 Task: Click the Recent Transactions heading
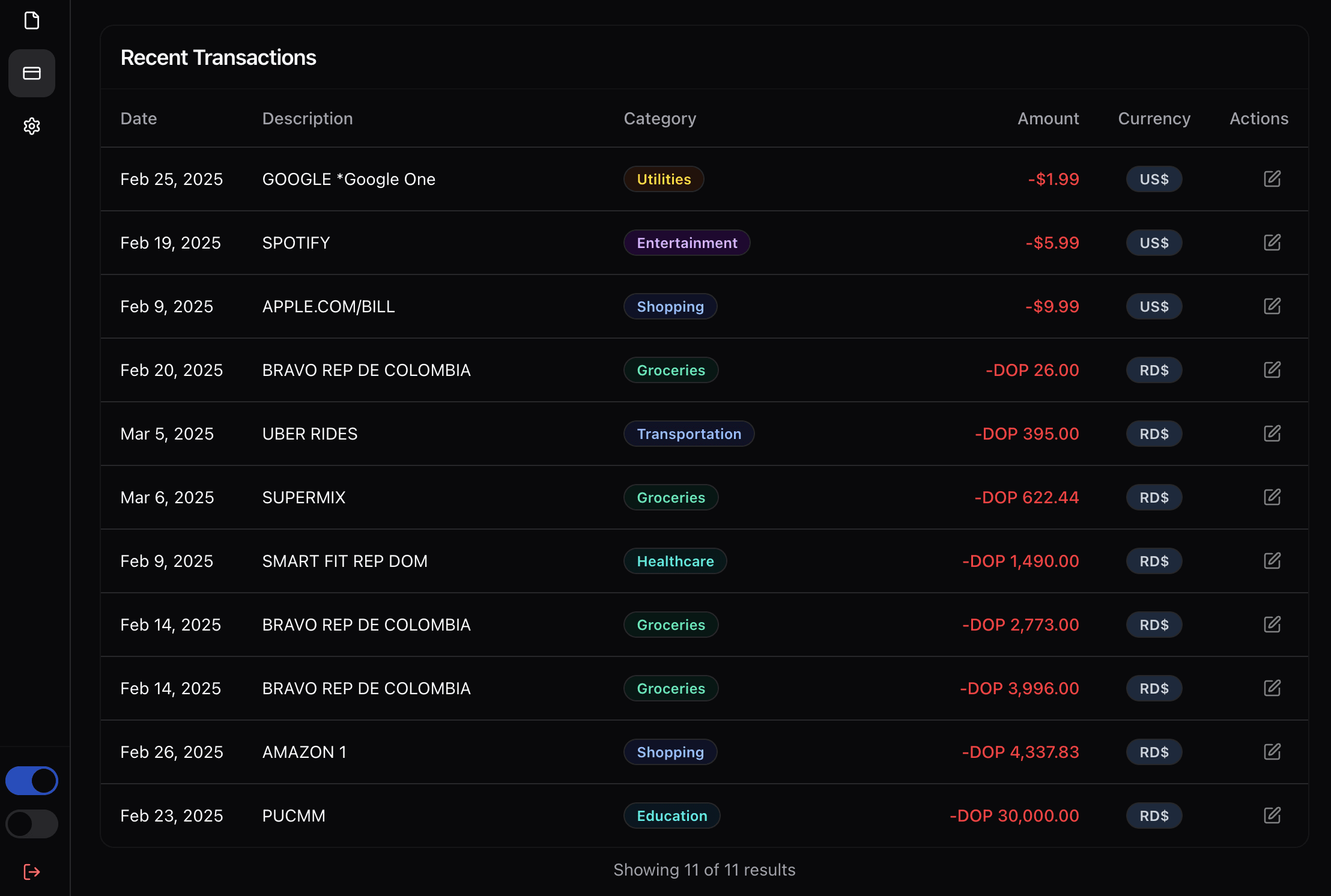tap(219, 58)
